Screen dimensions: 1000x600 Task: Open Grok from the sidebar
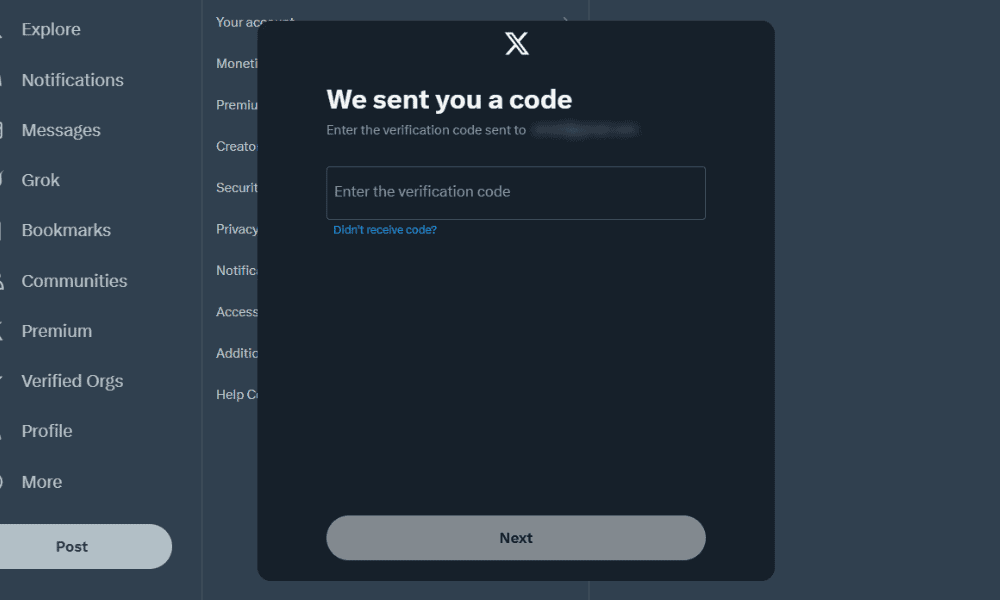(41, 180)
